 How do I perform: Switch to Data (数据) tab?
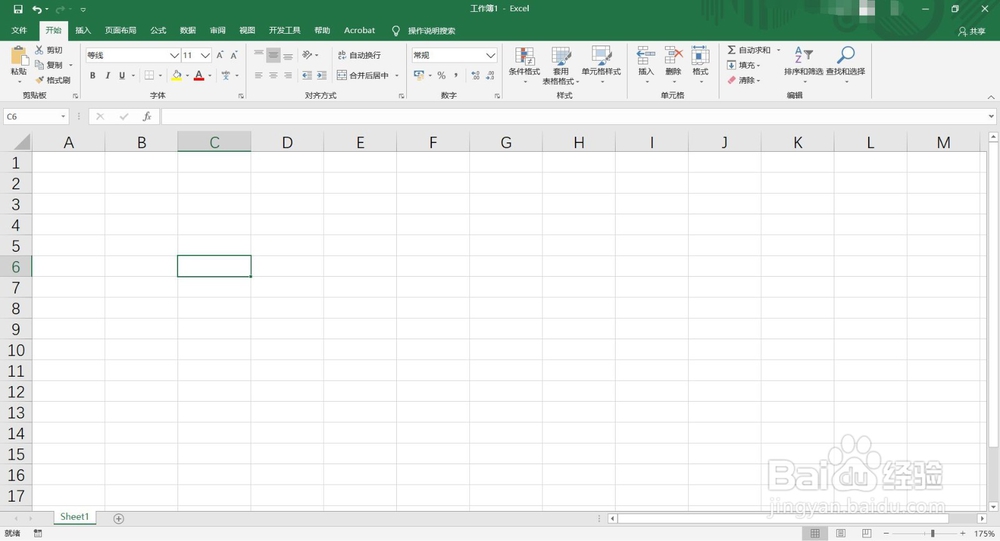pyautogui.click(x=188, y=31)
